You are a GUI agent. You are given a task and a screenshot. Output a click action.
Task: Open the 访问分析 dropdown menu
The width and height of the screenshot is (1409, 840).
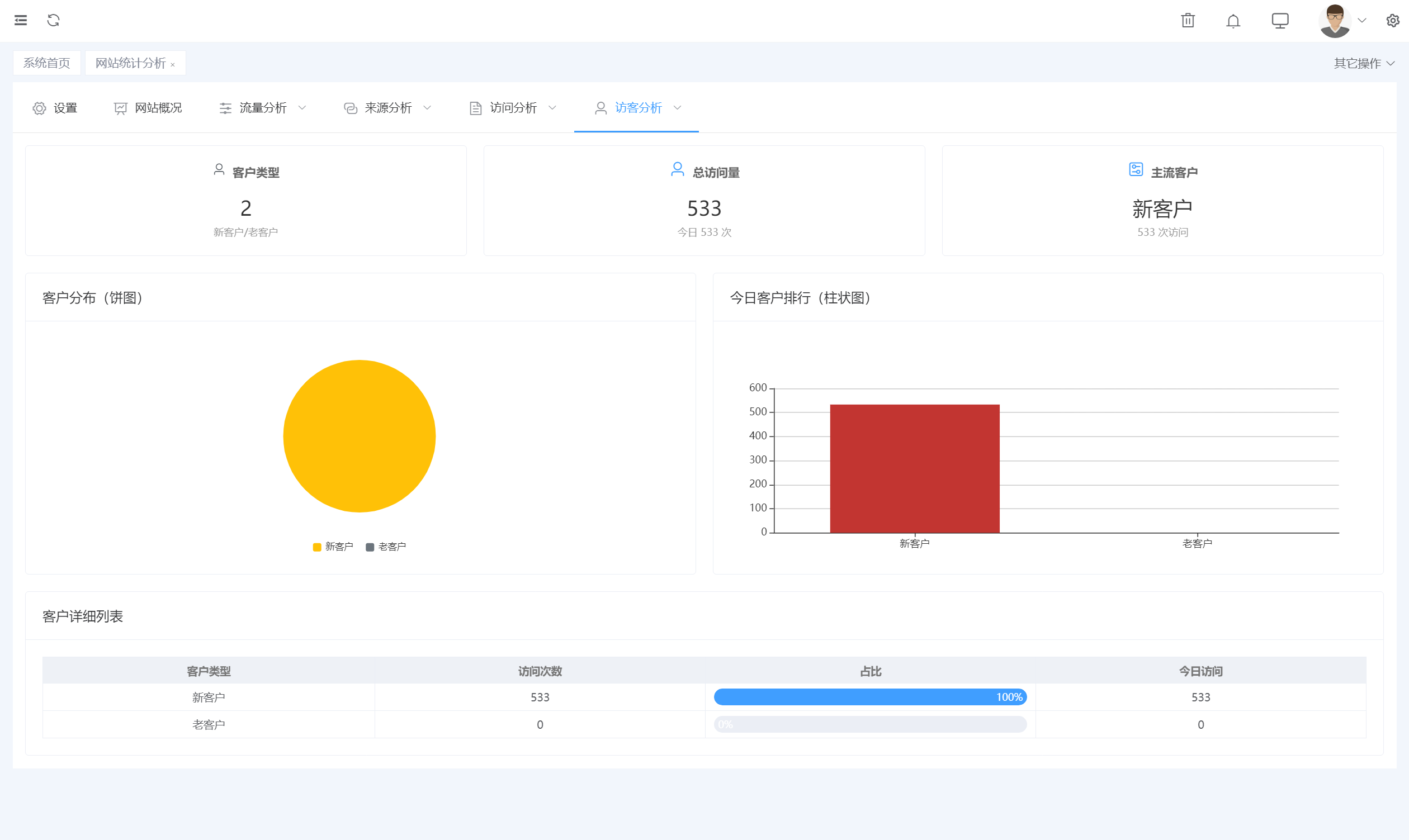(x=513, y=107)
